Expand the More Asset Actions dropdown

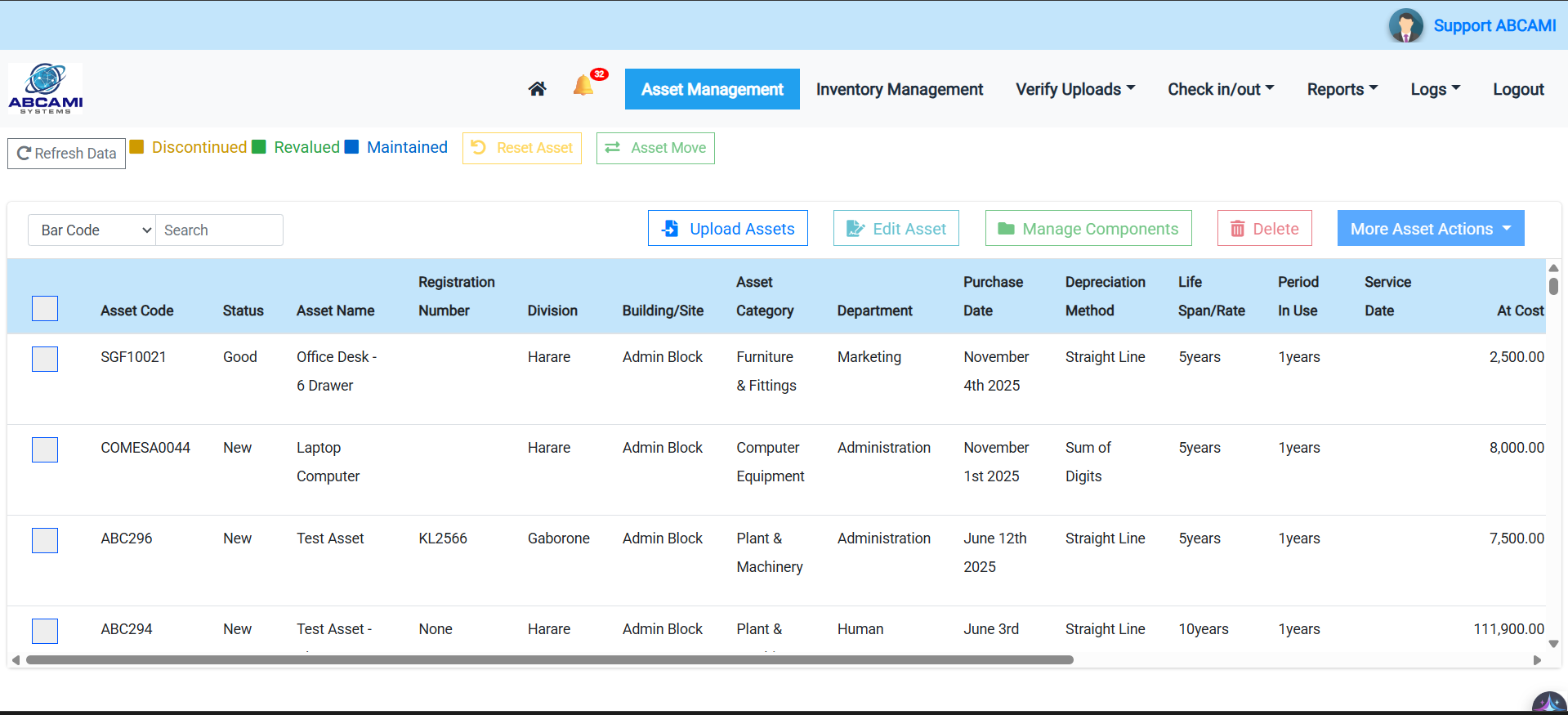click(x=1430, y=229)
